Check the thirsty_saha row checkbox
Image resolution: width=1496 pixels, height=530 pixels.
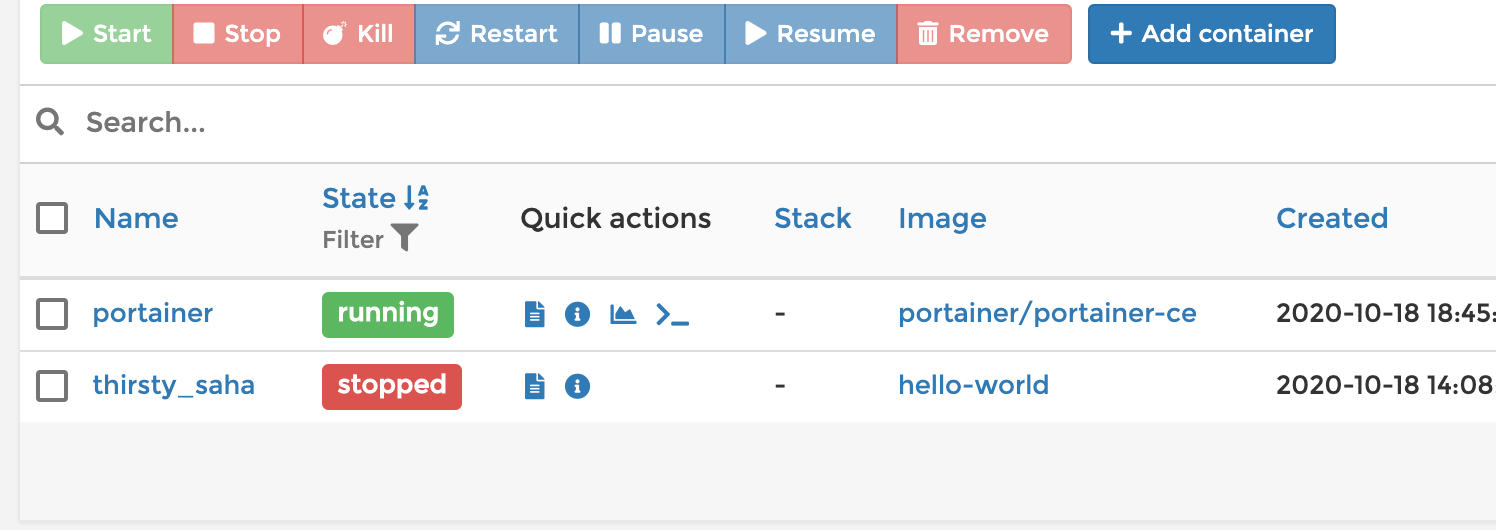coord(52,386)
